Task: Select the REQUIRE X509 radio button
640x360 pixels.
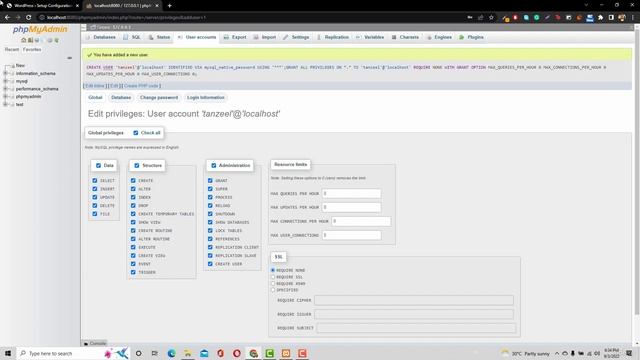Action: tap(273, 283)
